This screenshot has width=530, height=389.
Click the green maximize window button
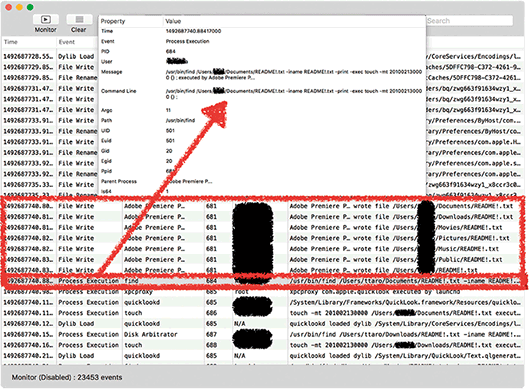click(x=30, y=7)
